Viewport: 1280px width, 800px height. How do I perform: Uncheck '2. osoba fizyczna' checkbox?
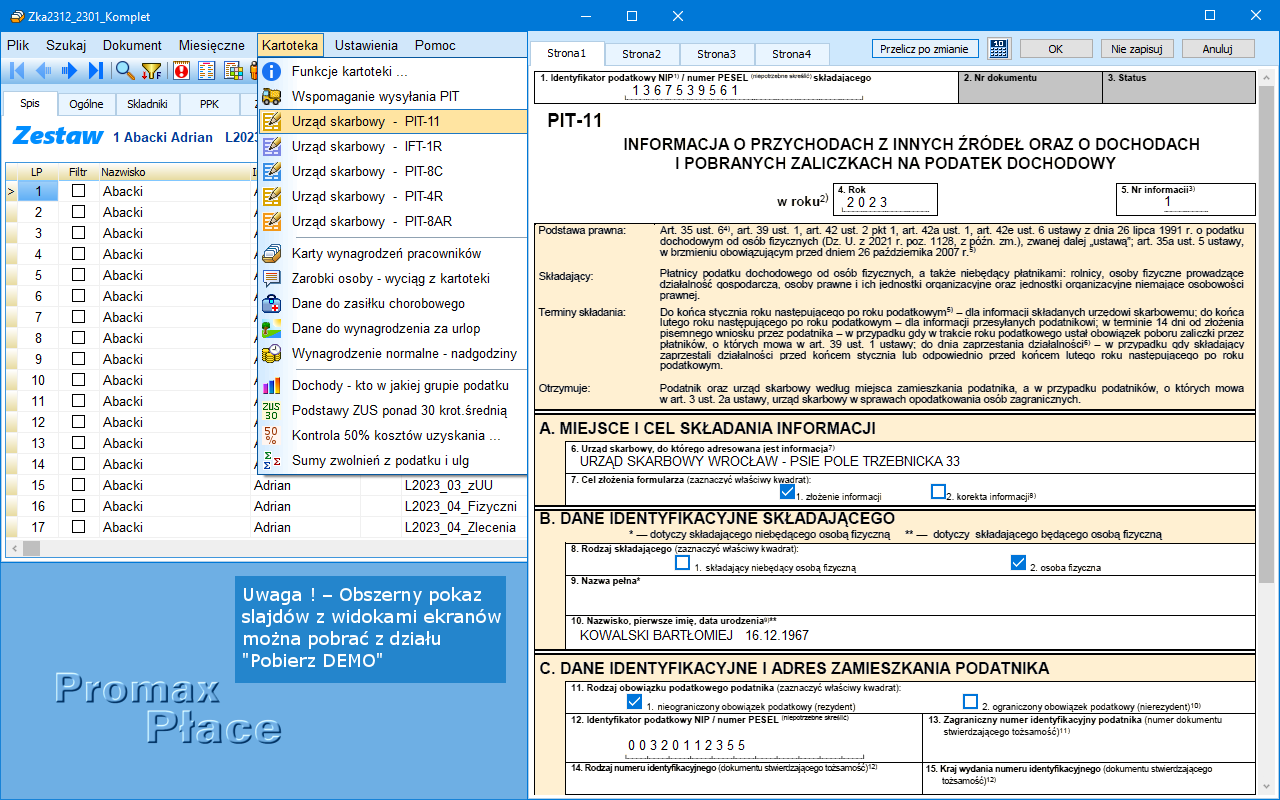(1019, 562)
